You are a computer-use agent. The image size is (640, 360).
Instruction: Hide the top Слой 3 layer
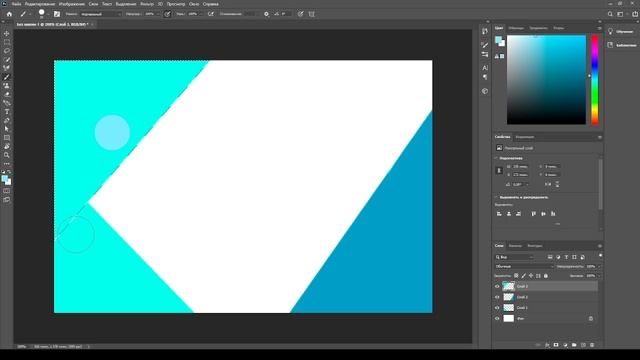tap(497, 287)
